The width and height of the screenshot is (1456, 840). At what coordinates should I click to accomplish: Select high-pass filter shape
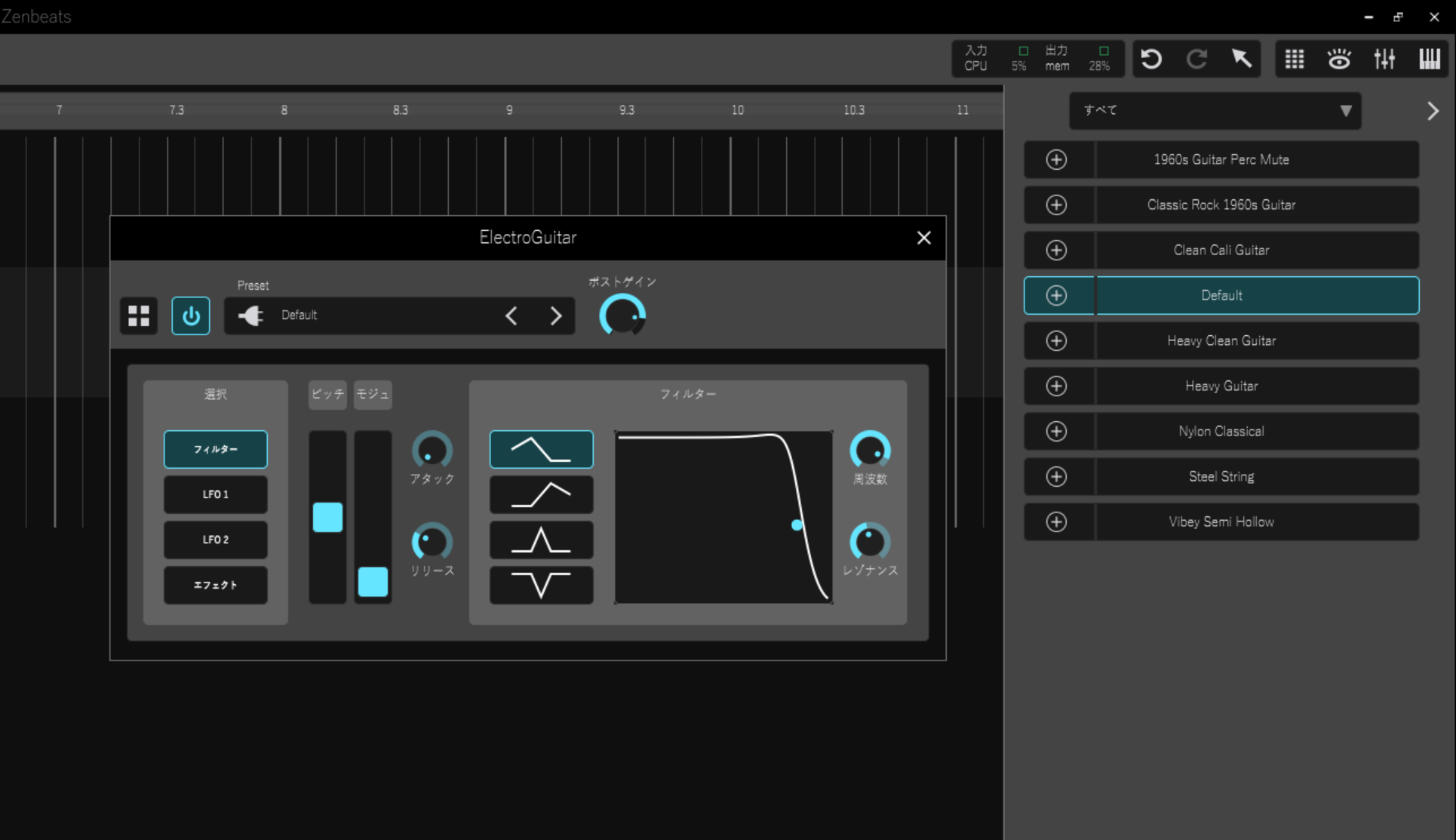pos(542,494)
